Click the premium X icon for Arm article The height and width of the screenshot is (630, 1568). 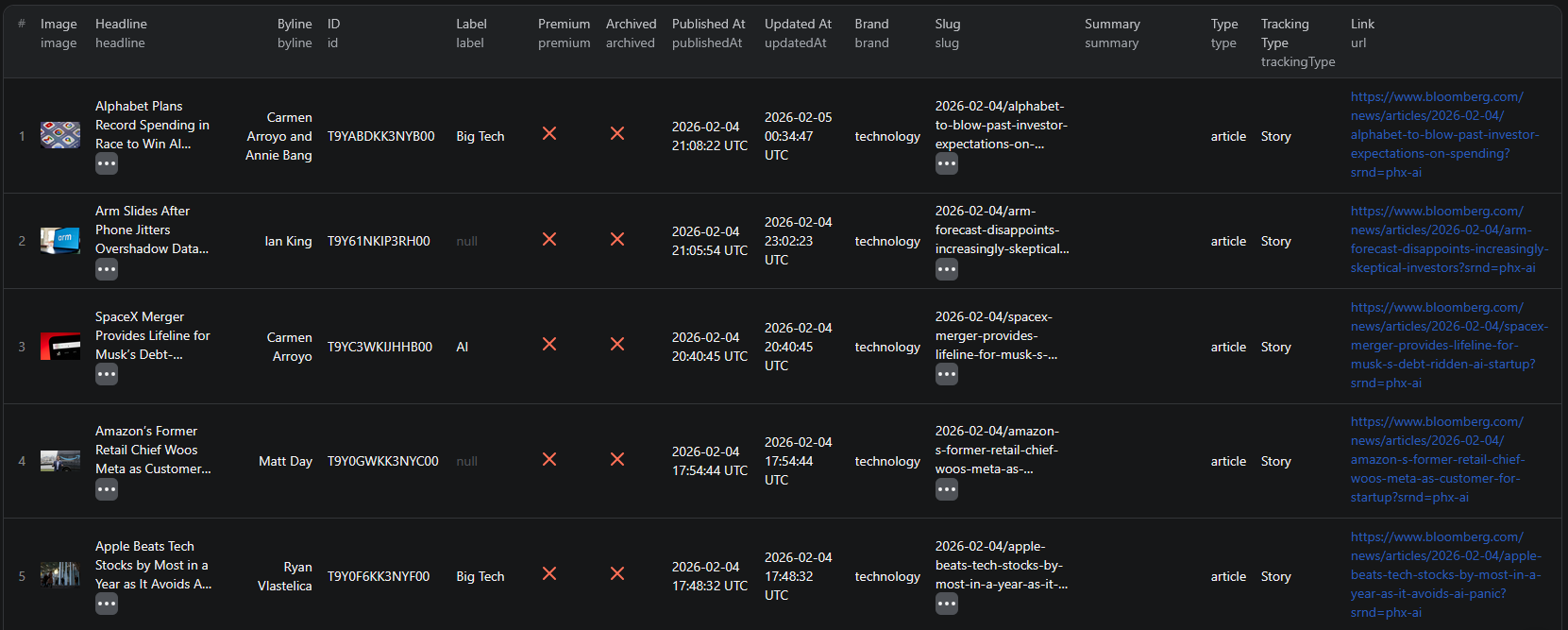(x=549, y=240)
